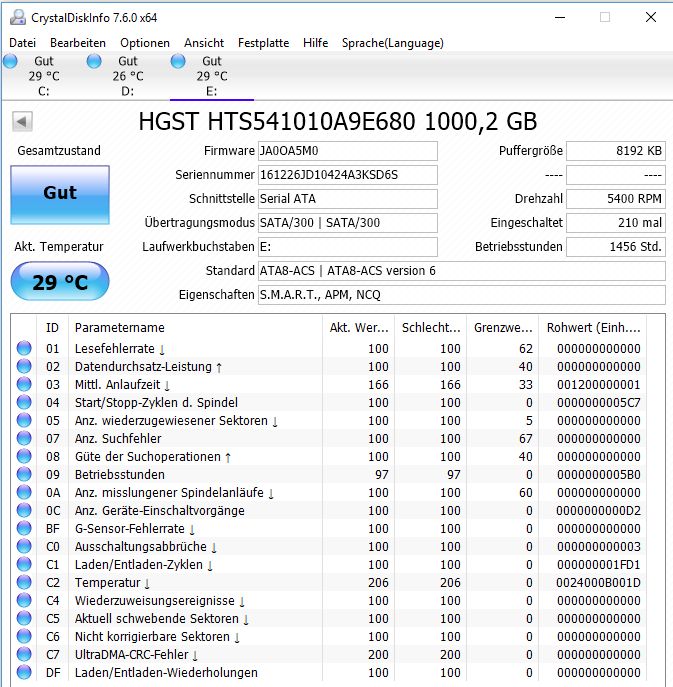Click status orb of UltraDMA-CRC-Fehler row

(x=24, y=654)
